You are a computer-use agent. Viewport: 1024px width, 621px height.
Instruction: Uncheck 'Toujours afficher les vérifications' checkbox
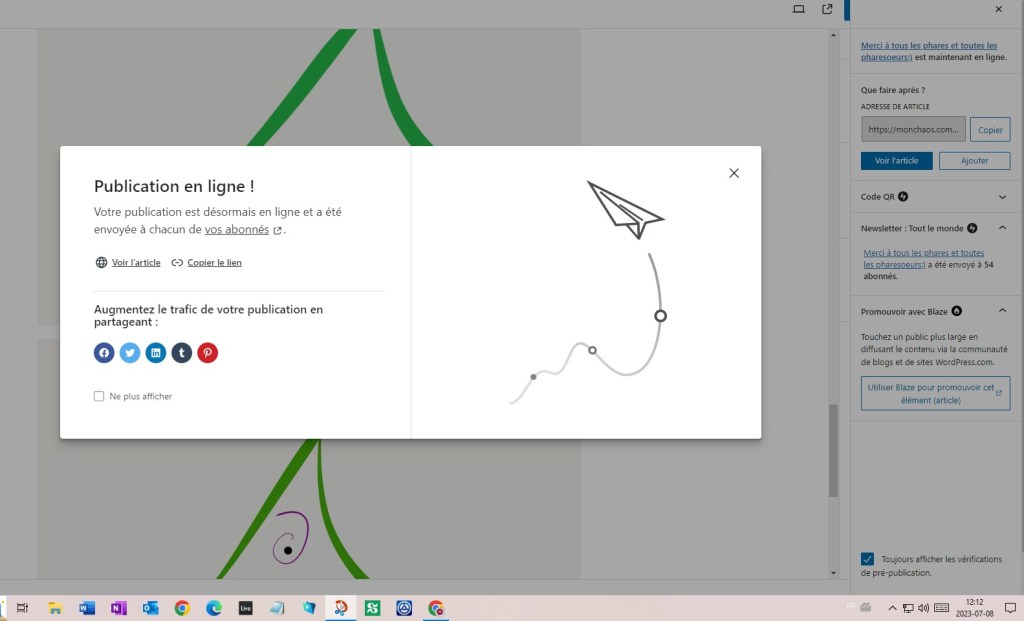[868, 559]
